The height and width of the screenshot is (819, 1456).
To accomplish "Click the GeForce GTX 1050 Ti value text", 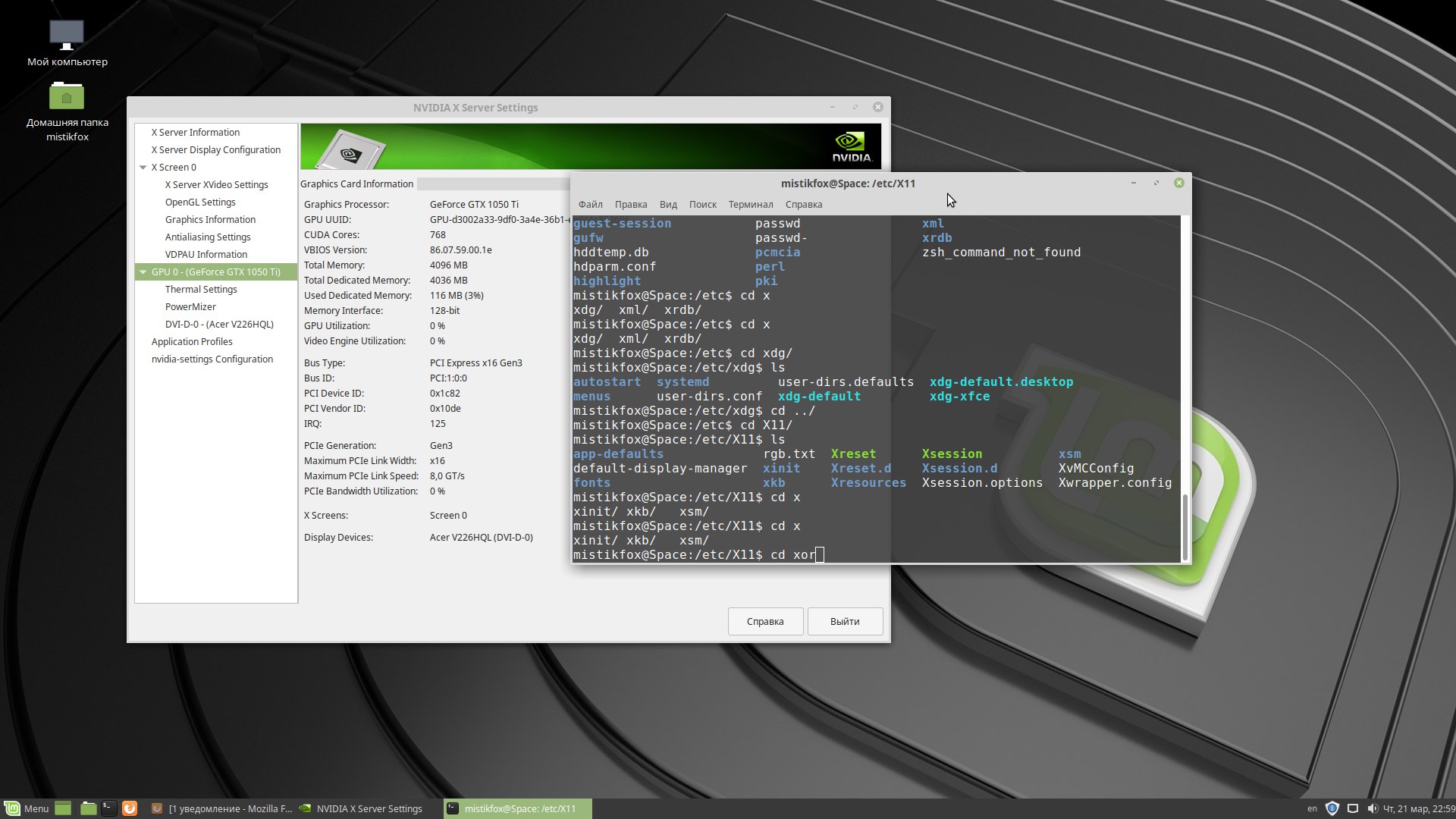I will (474, 204).
